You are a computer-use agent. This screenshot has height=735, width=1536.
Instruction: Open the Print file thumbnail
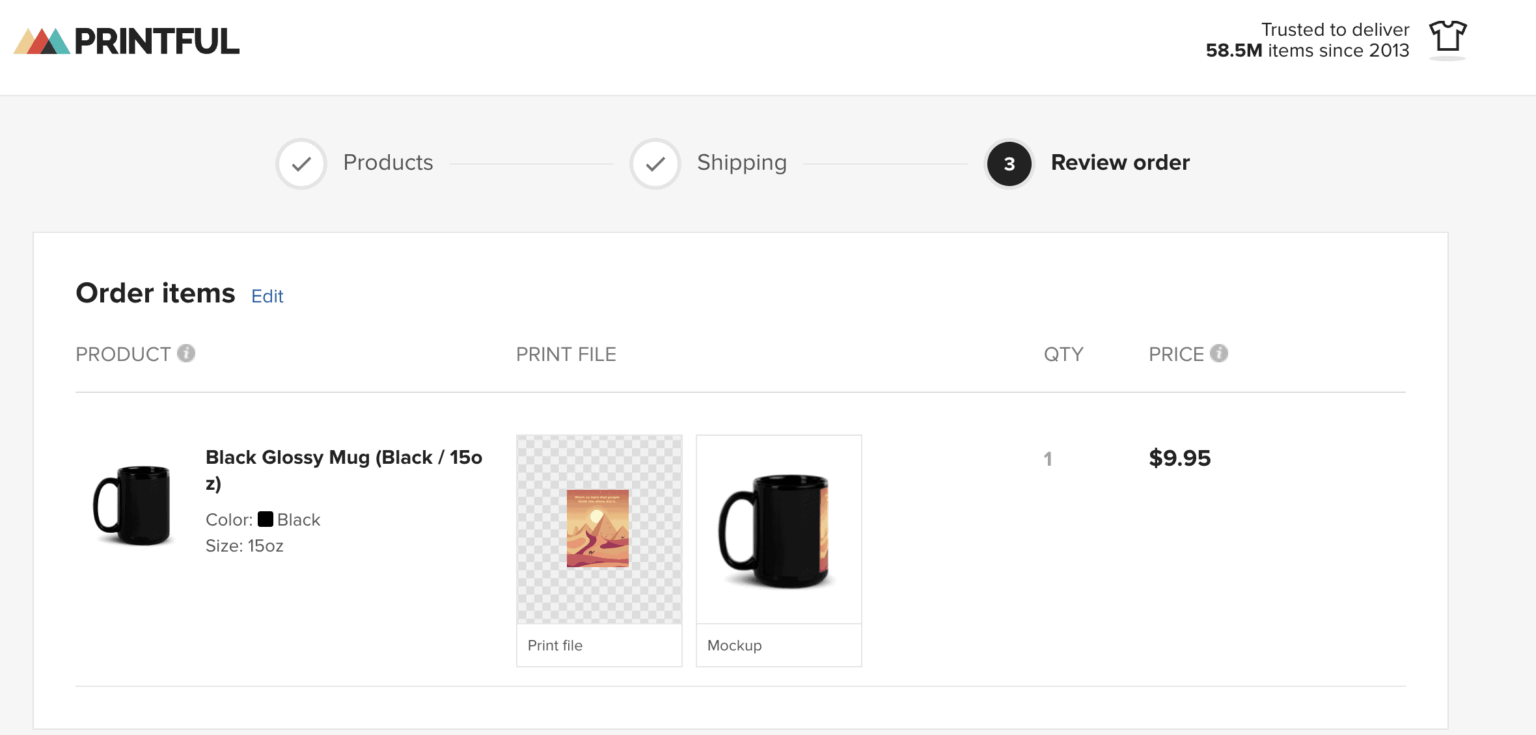(598, 528)
